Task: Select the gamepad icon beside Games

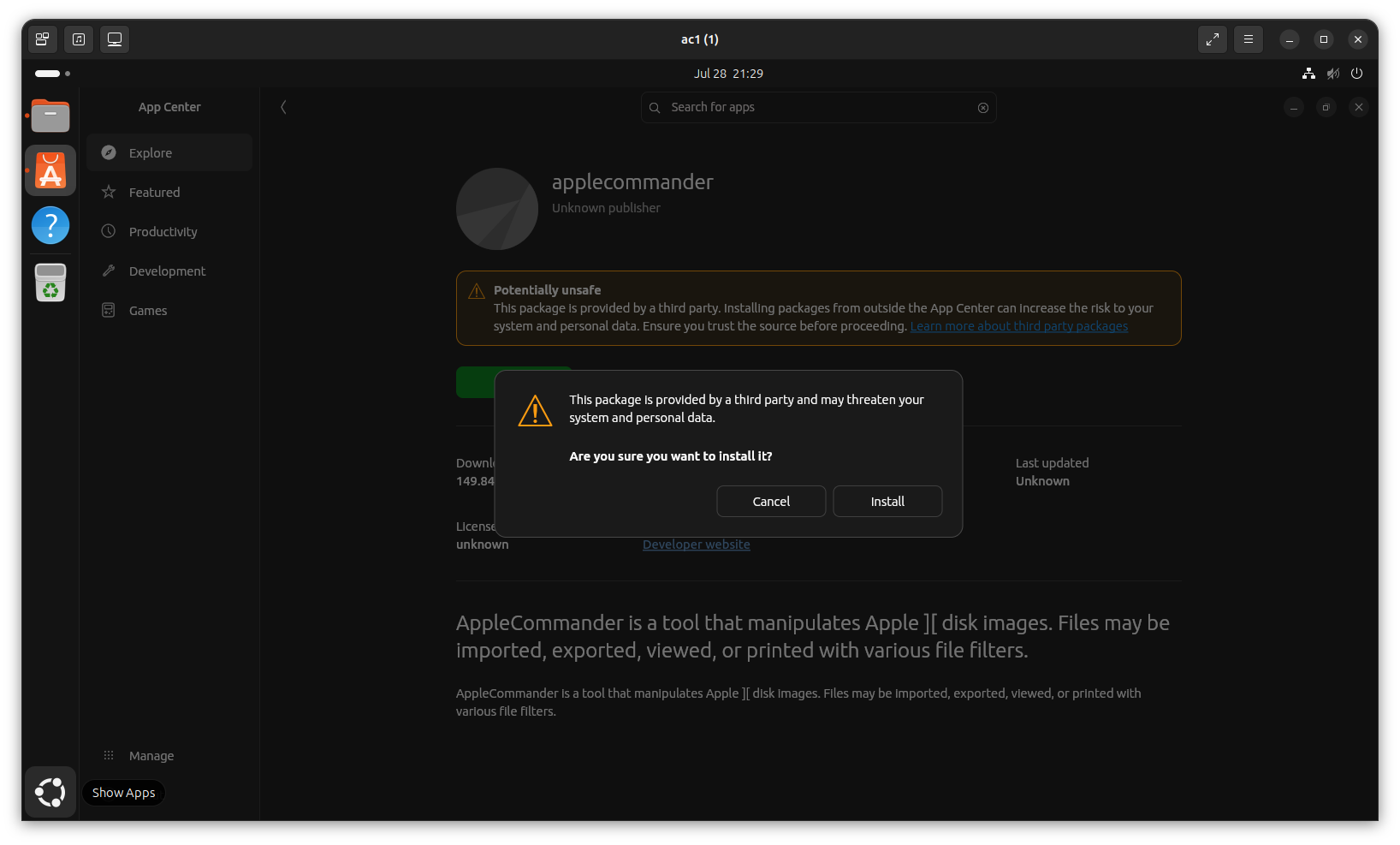Action: tap(109, 310)
